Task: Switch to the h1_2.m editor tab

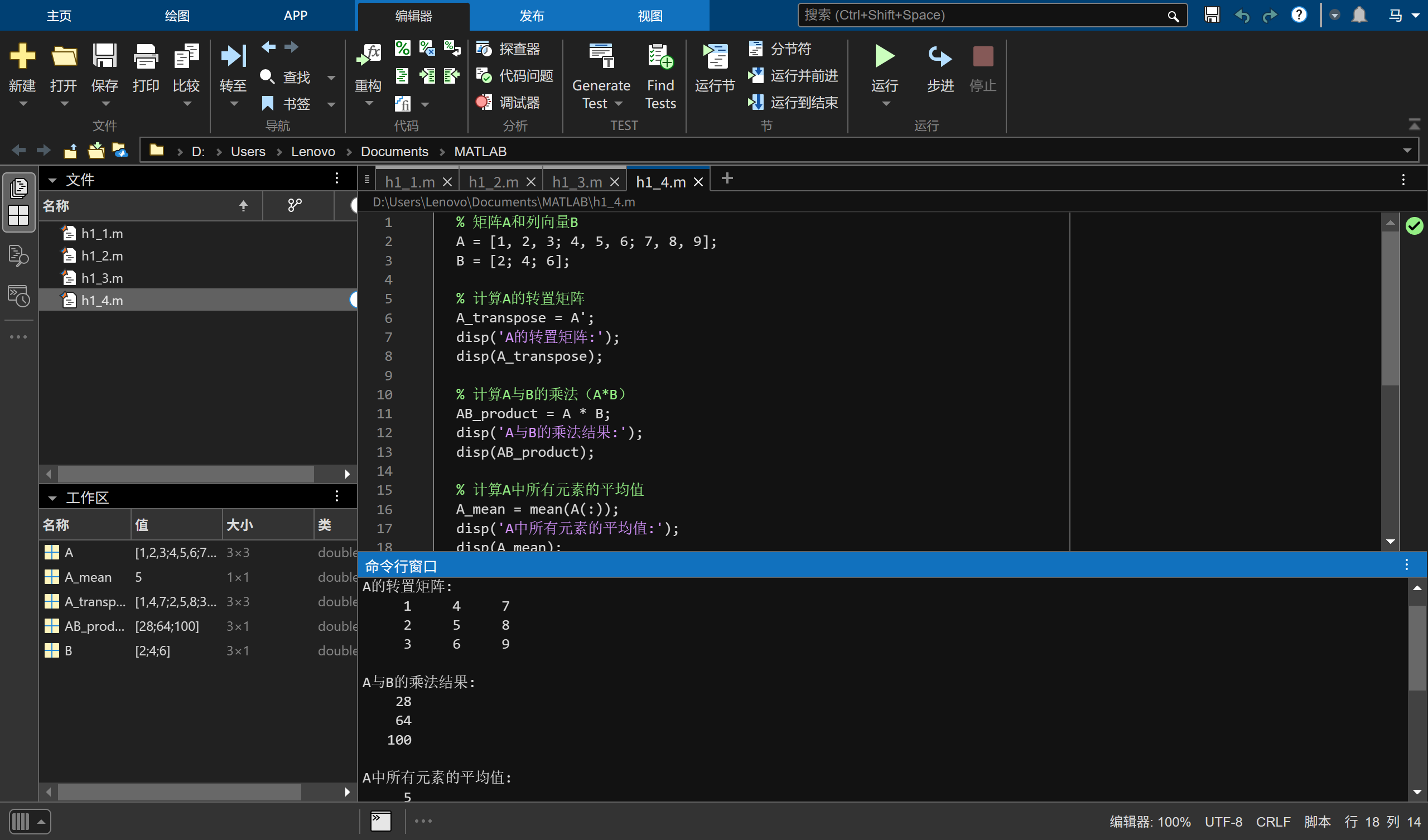Action: pos(493,182)
